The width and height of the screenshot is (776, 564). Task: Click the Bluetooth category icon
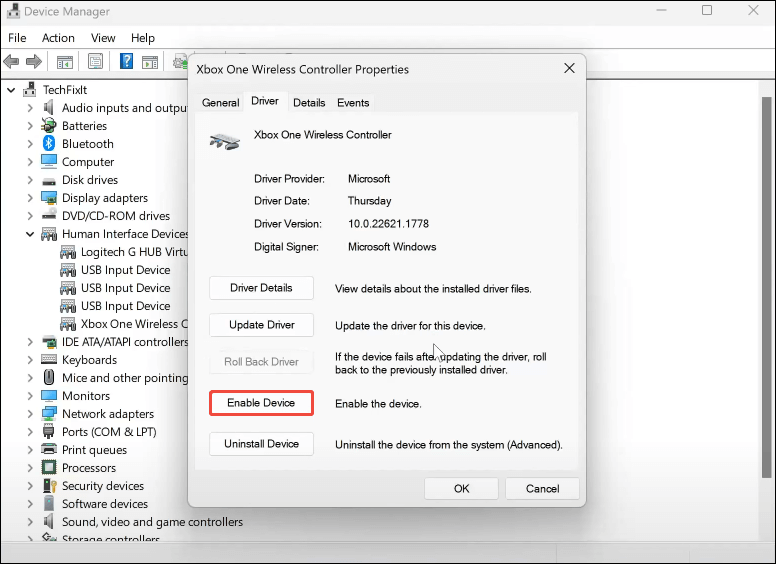(48, 143)
